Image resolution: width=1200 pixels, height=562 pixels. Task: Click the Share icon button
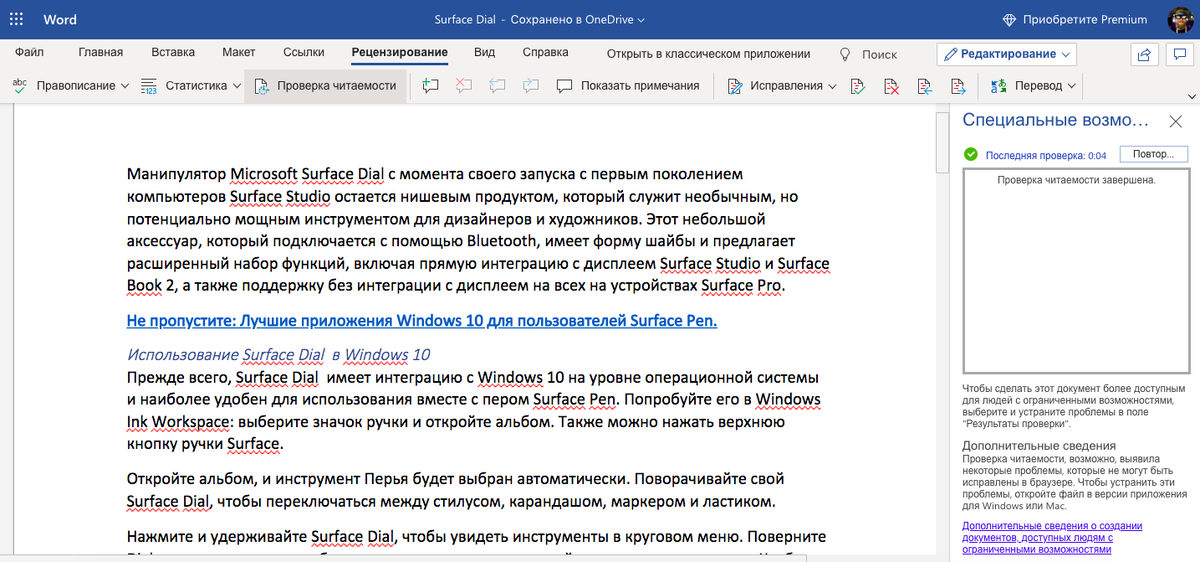pyautogui.click(x=1146, y=54)
